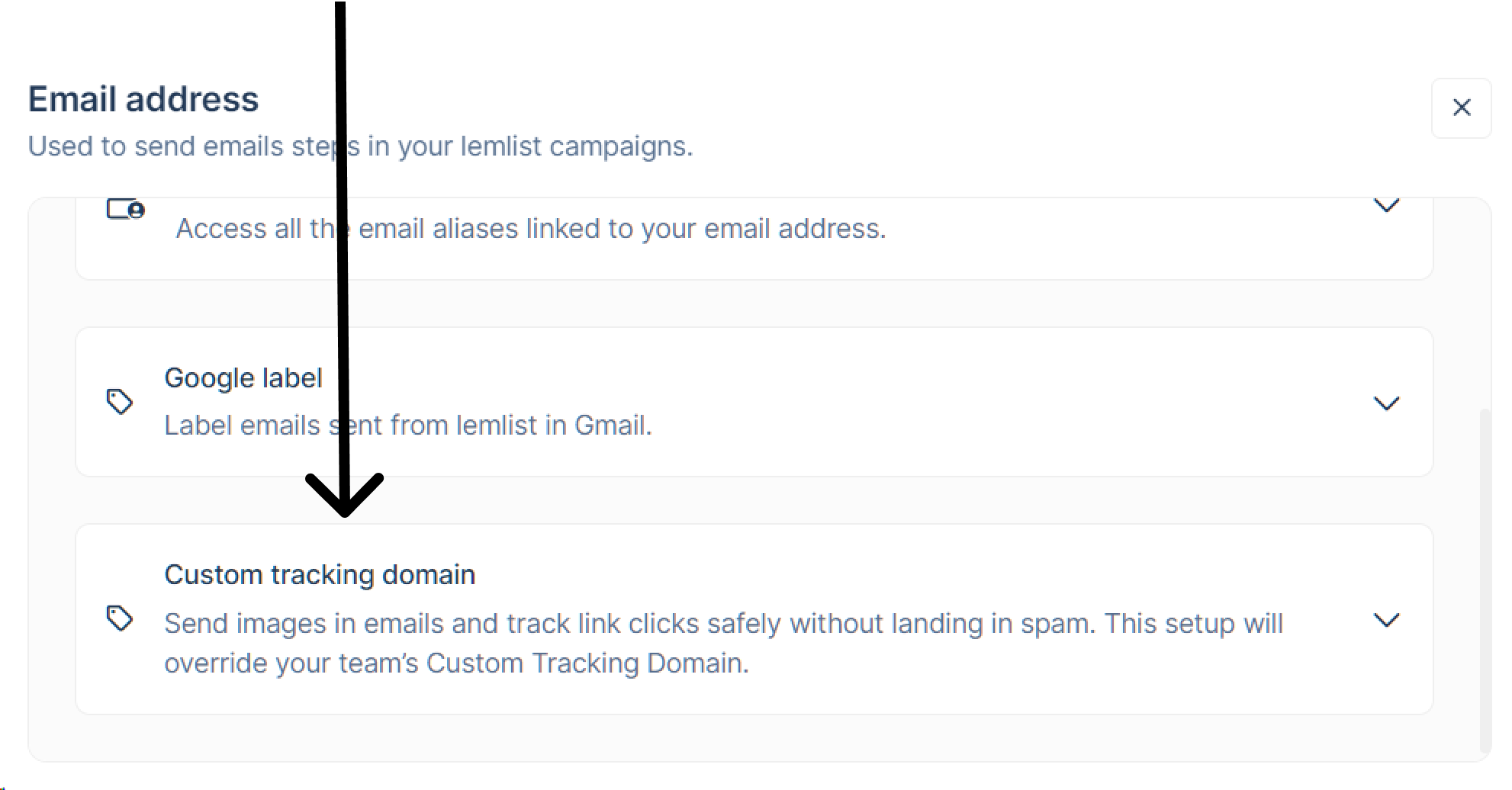
Task: Click the email aliases mailbox icon
Action: tap(125, 209)
